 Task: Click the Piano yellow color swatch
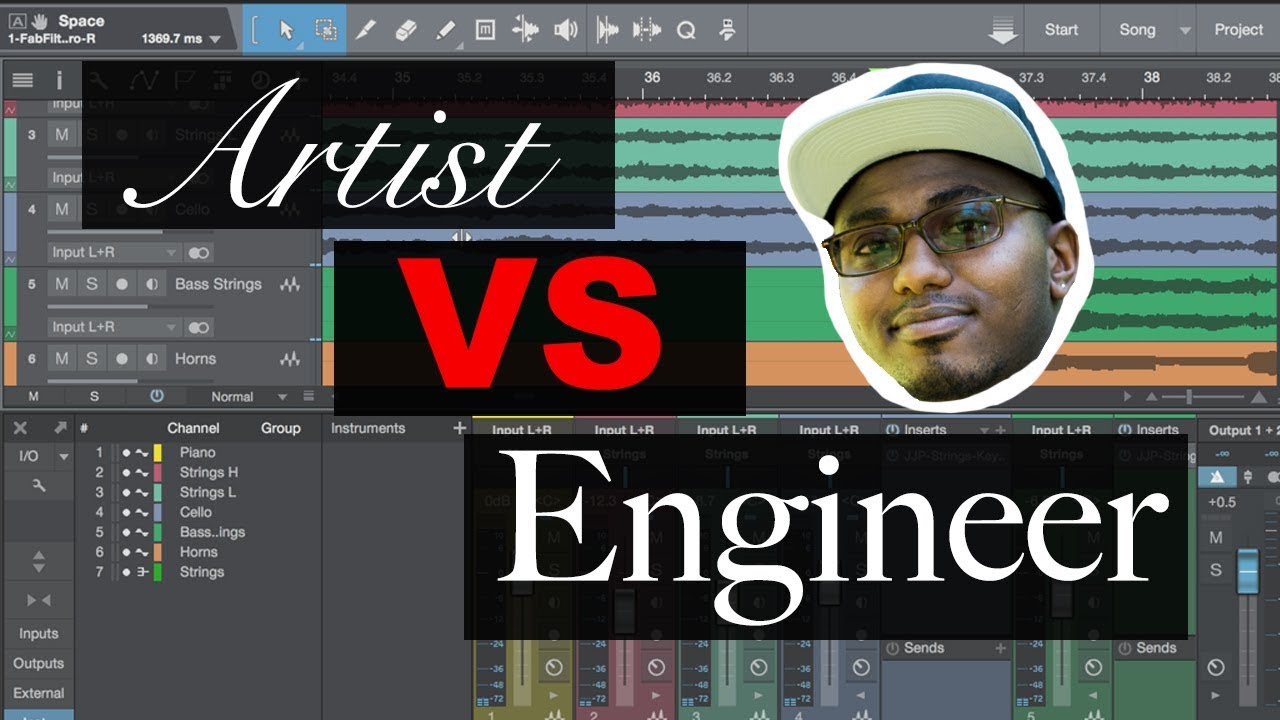pos(157,452)
